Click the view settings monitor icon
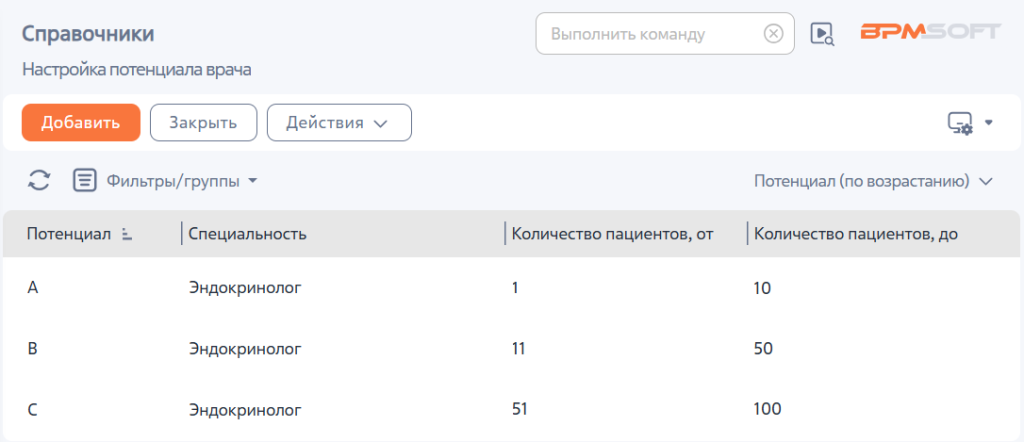 960,123
